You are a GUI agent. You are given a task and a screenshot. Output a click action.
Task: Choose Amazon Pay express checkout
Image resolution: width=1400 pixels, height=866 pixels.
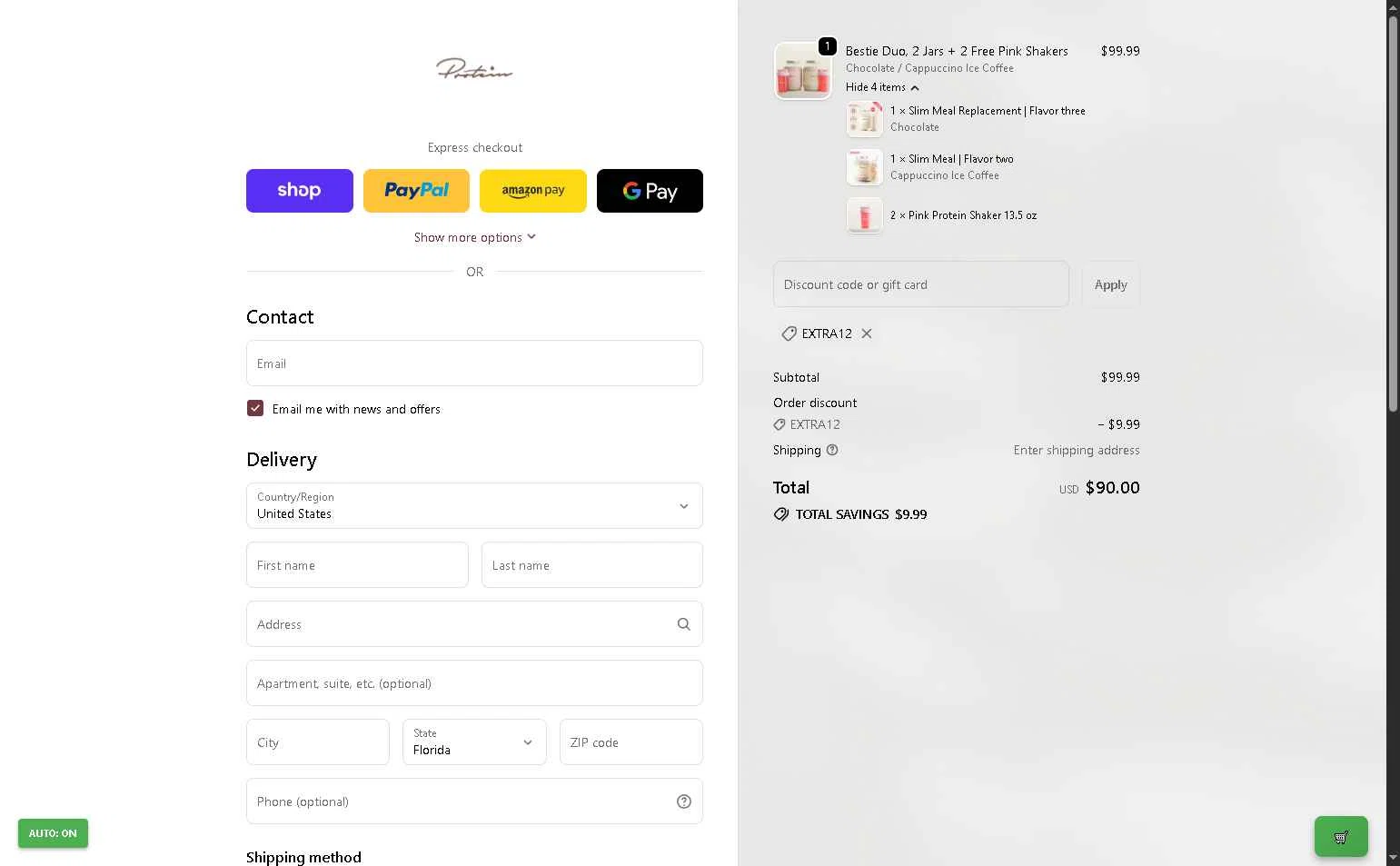(x=533, y=191)
